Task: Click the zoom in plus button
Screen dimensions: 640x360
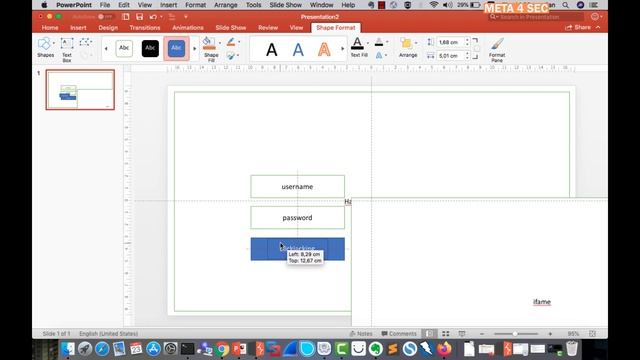Action: (550, 334)
